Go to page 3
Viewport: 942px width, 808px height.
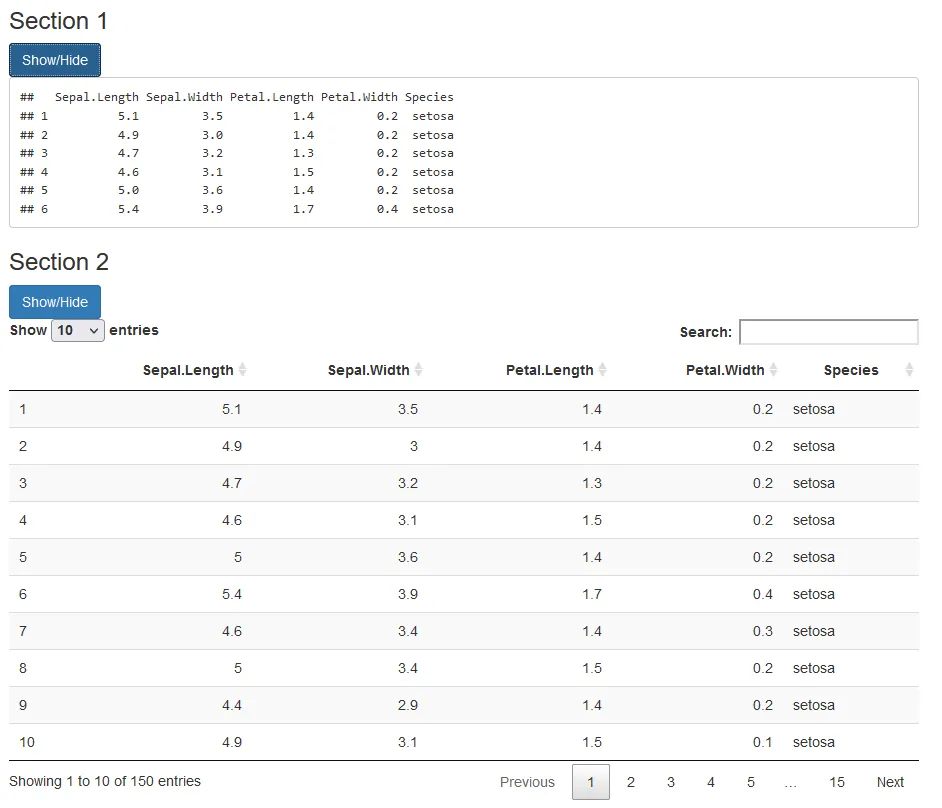[x=670, y=782]
